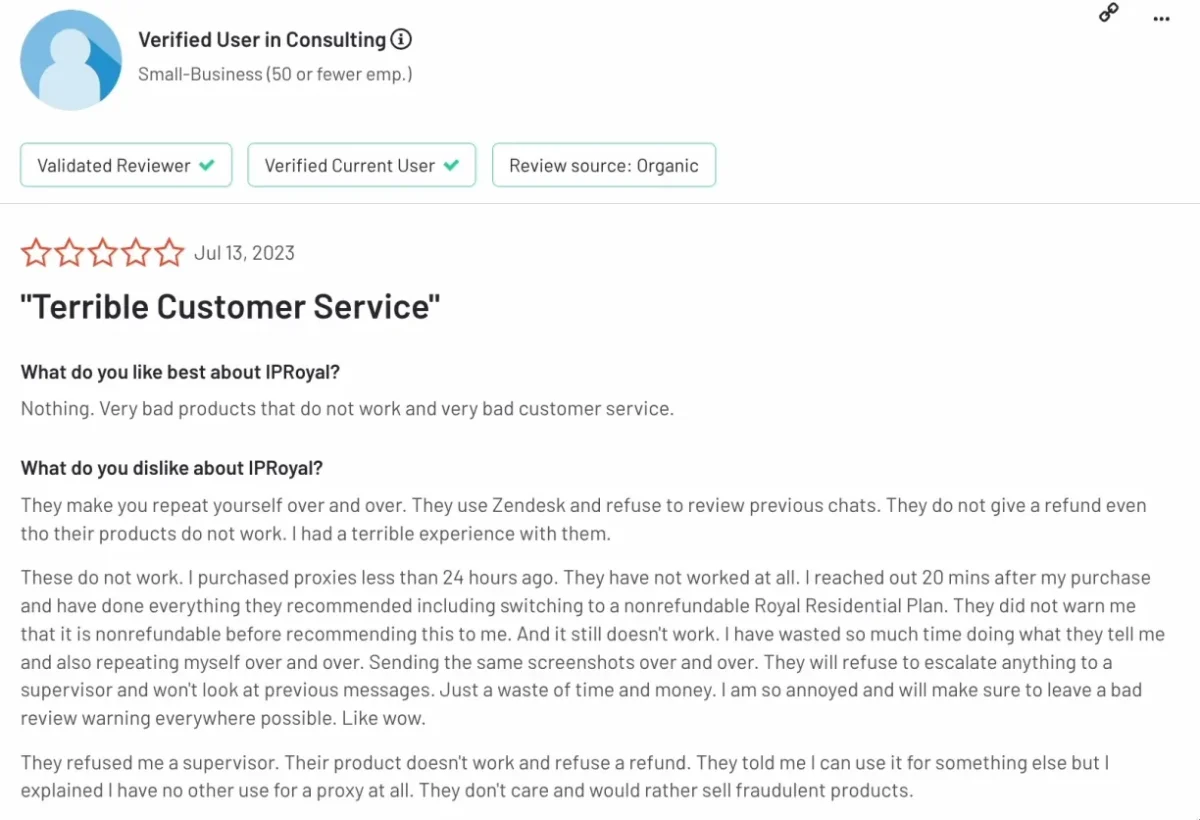This screenshot has height=820, width=1200.
Task: Click the paragraph starting "They refused me a supervisor"
Action: click(x=566, y=776)
